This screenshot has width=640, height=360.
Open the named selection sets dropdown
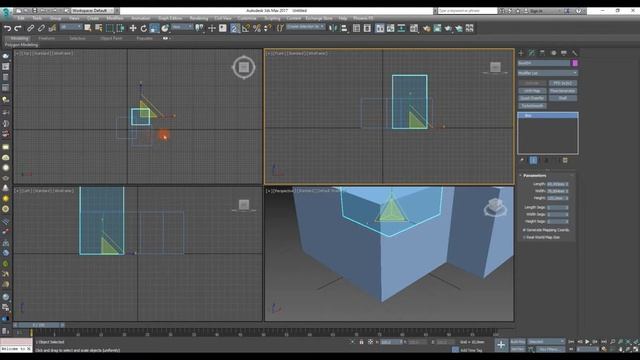point(305,27)
